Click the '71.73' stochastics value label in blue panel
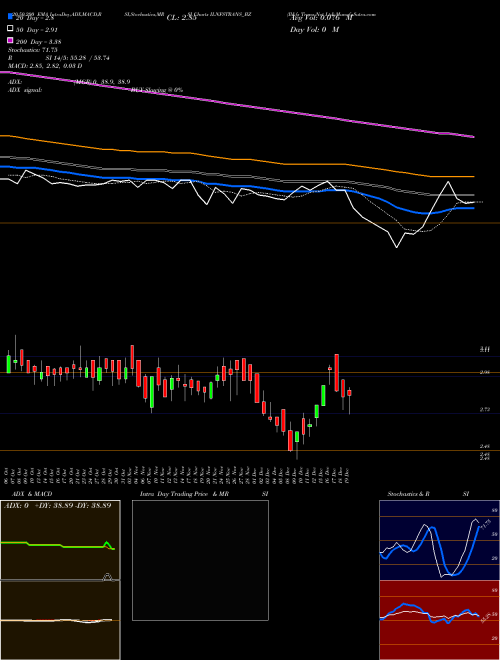 coord(486,524)
